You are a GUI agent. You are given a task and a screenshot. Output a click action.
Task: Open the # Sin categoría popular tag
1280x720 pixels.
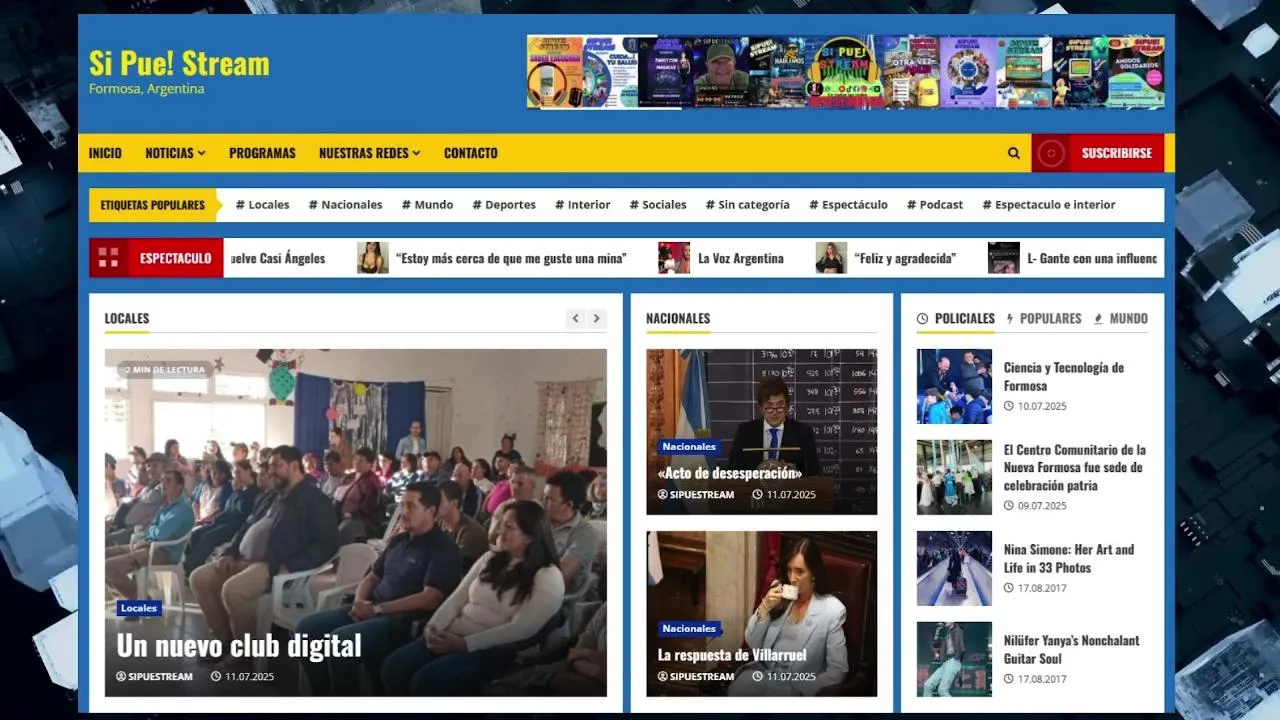point(747,205)
